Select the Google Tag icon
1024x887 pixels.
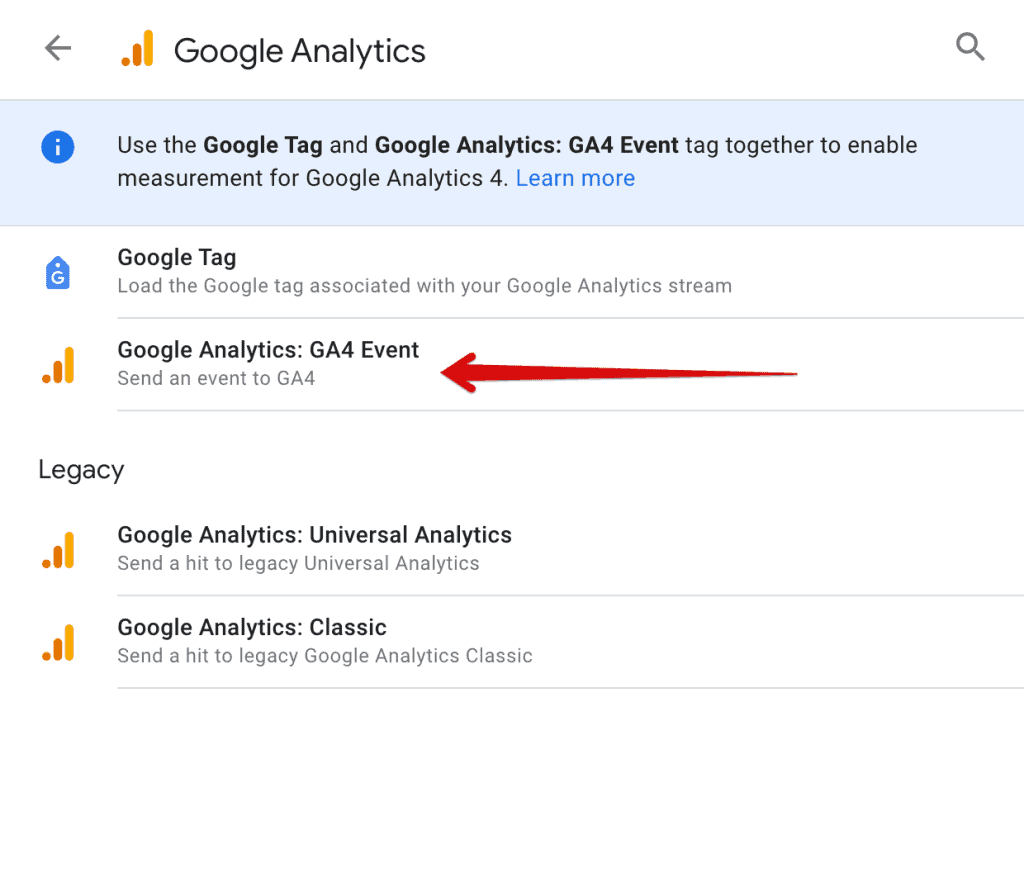(57, 271)
